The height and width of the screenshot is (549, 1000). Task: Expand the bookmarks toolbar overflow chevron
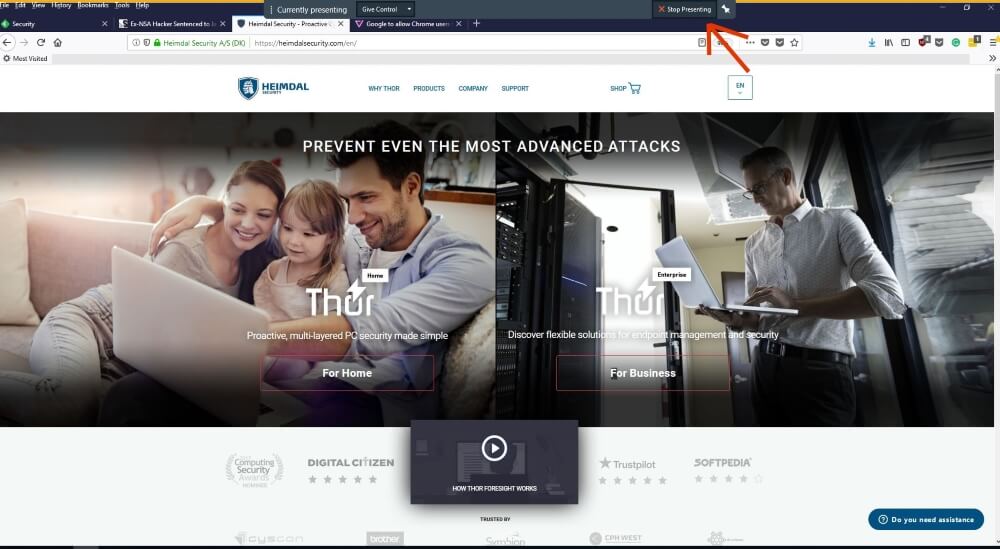click(992, 58)
